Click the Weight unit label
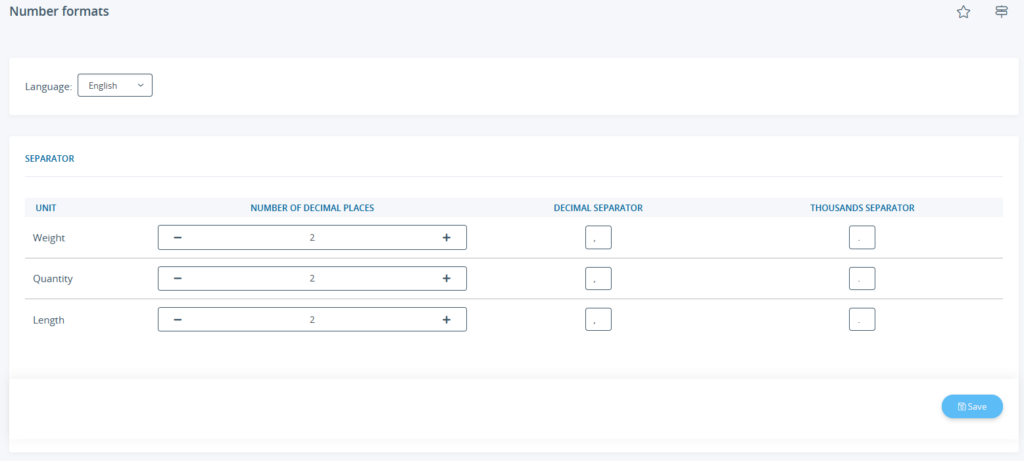Screen dimensions: 1024x461 click(x=49, y=238)
